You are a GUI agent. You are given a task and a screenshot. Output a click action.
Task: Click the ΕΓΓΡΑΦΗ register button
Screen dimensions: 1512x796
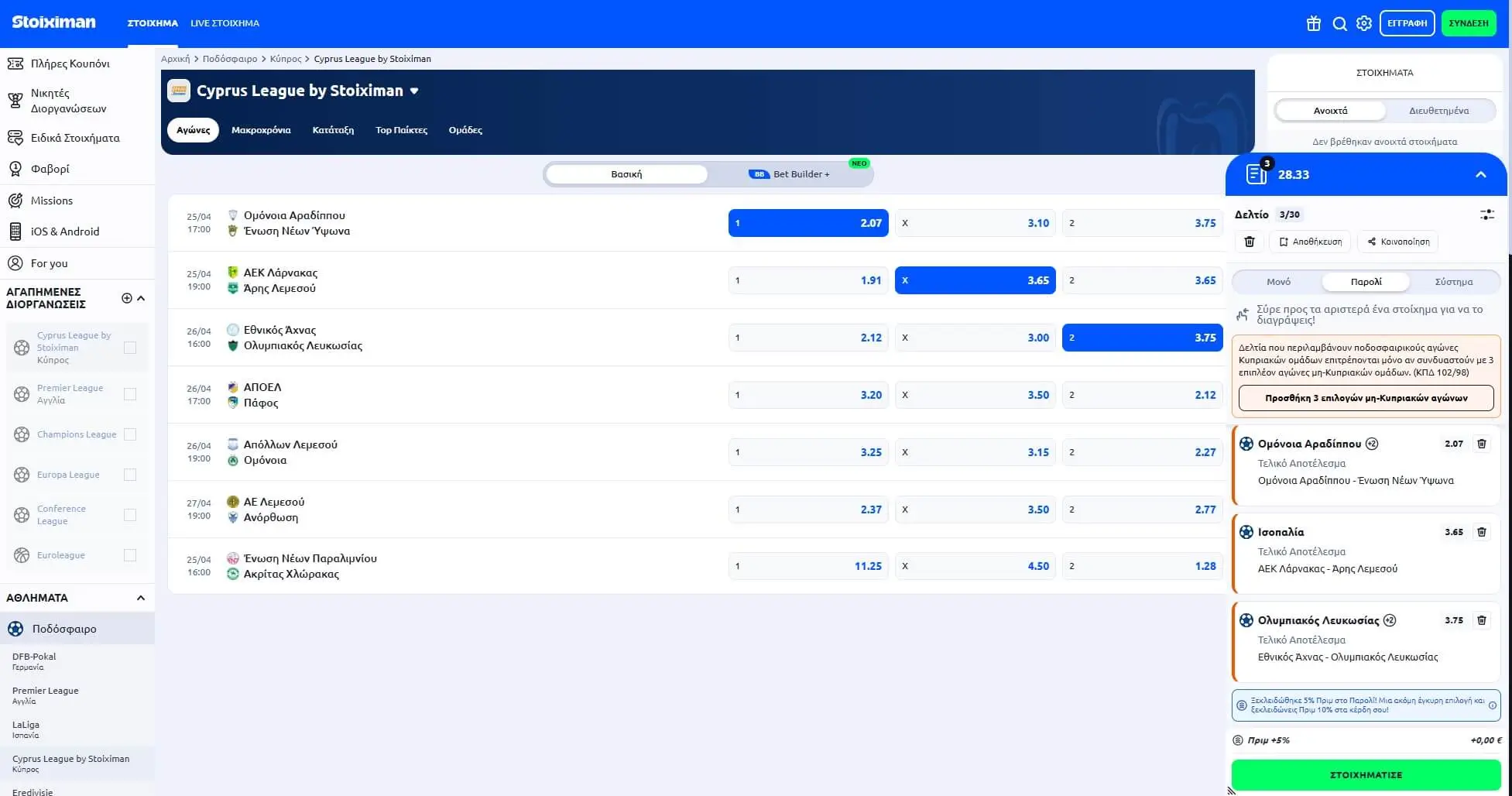[x=1407, y=23]
